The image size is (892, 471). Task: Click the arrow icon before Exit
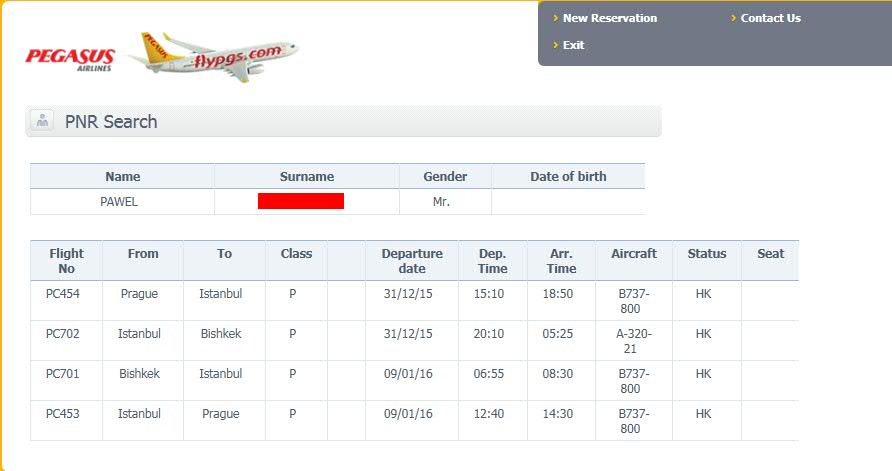[555, 45]
